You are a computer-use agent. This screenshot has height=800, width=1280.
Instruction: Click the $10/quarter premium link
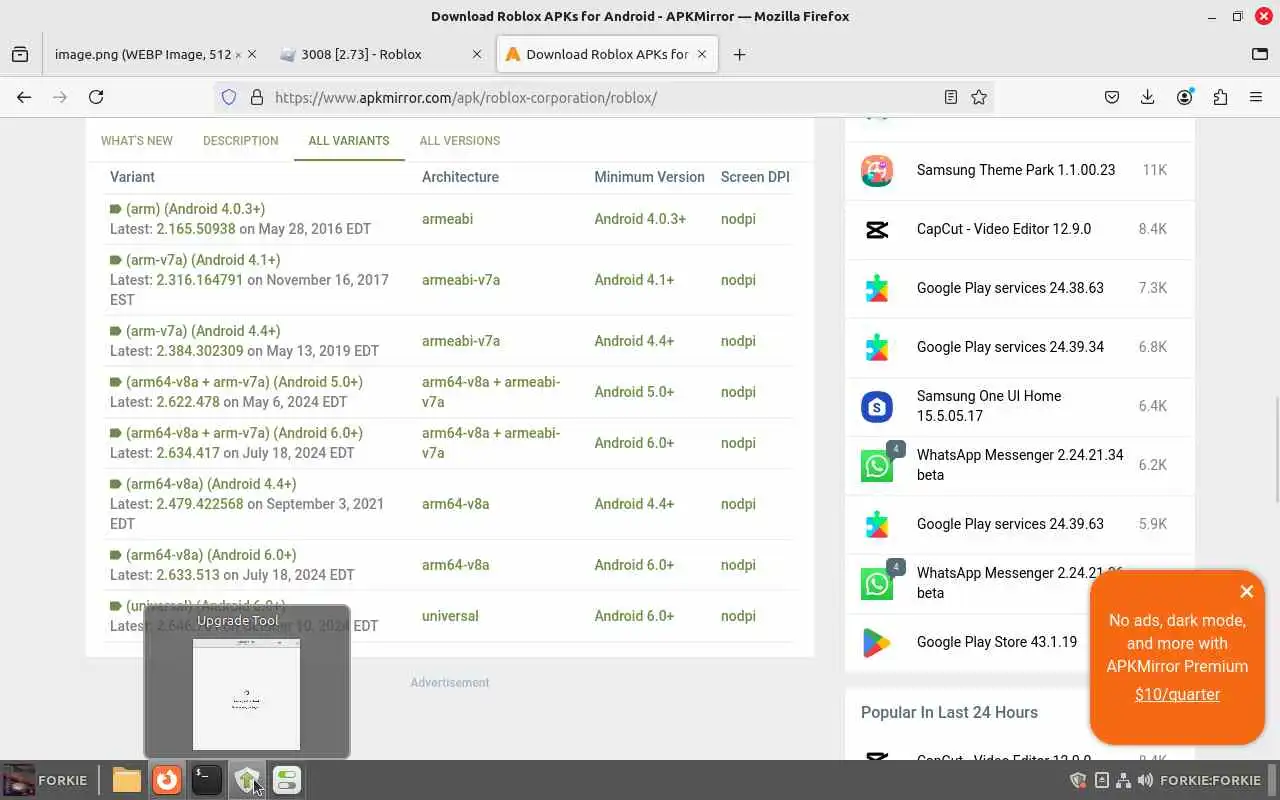(1177, 694)
